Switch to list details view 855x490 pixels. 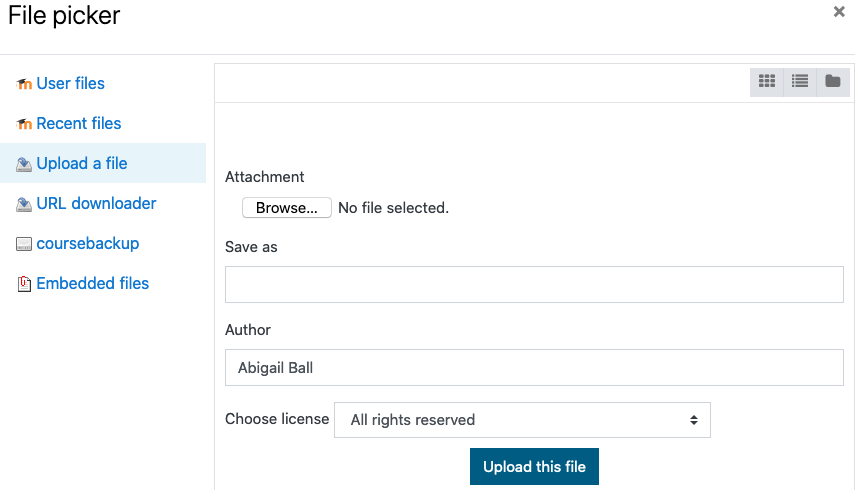click(x=800, y=82)
